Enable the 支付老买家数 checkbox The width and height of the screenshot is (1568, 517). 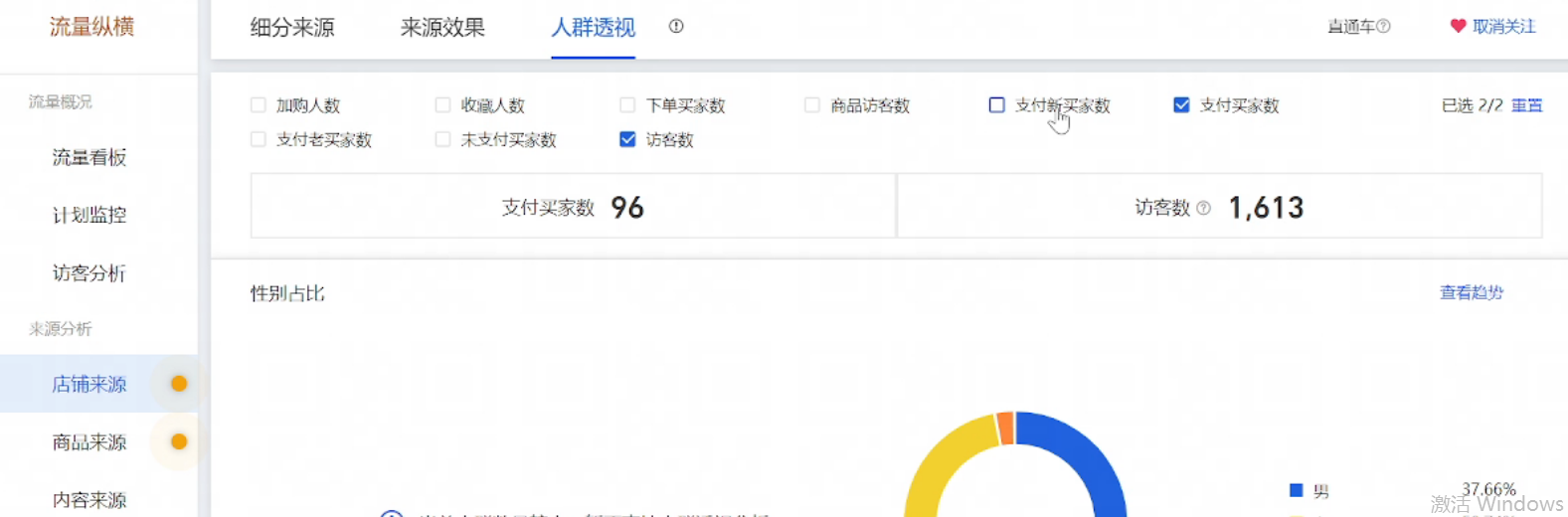[x=259, y=139]
